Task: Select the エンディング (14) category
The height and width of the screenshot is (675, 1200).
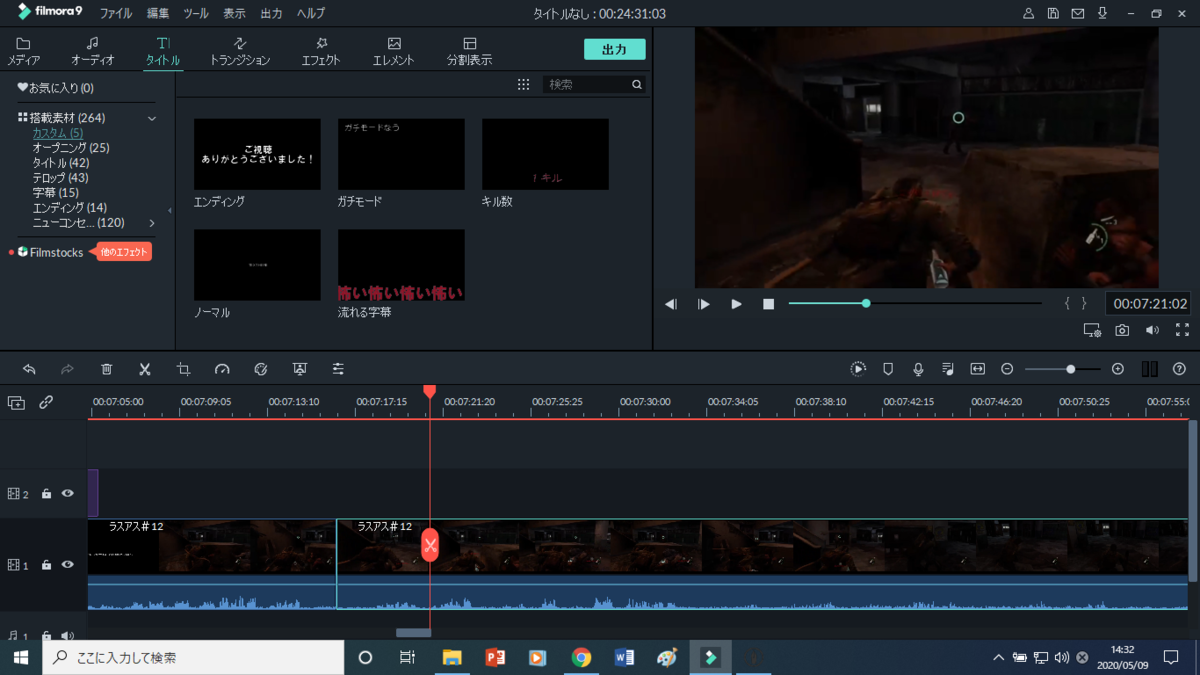Action: click(69, 208)
